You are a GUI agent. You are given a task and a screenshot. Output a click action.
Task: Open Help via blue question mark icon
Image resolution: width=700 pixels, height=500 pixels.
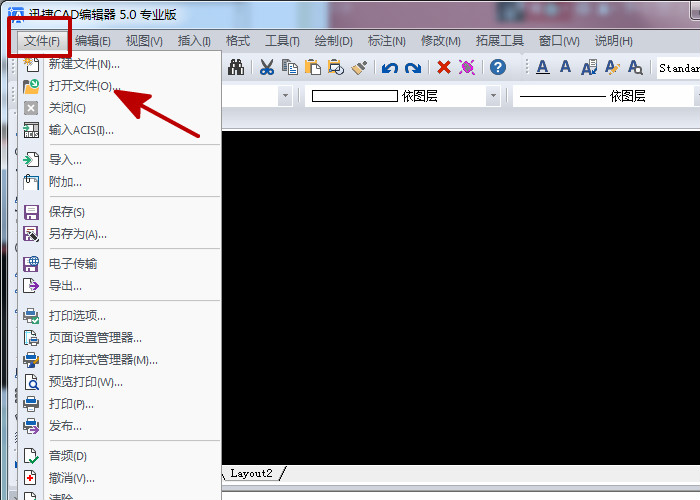(x=498, y=68)
